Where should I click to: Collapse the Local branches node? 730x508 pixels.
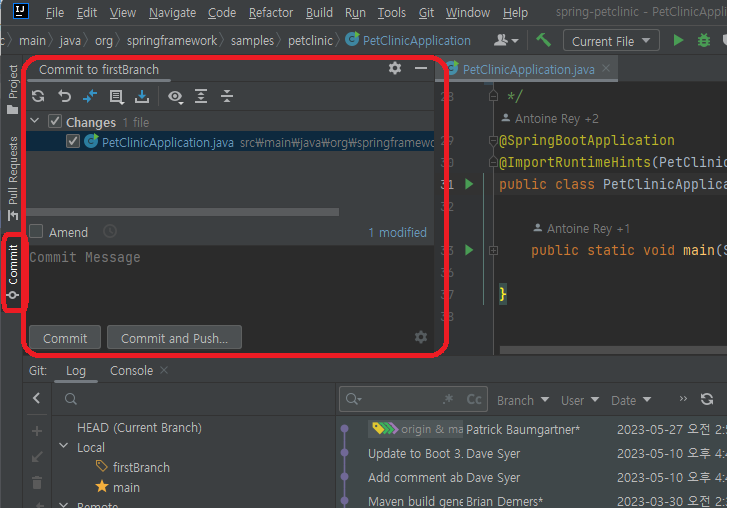point(64,446)
